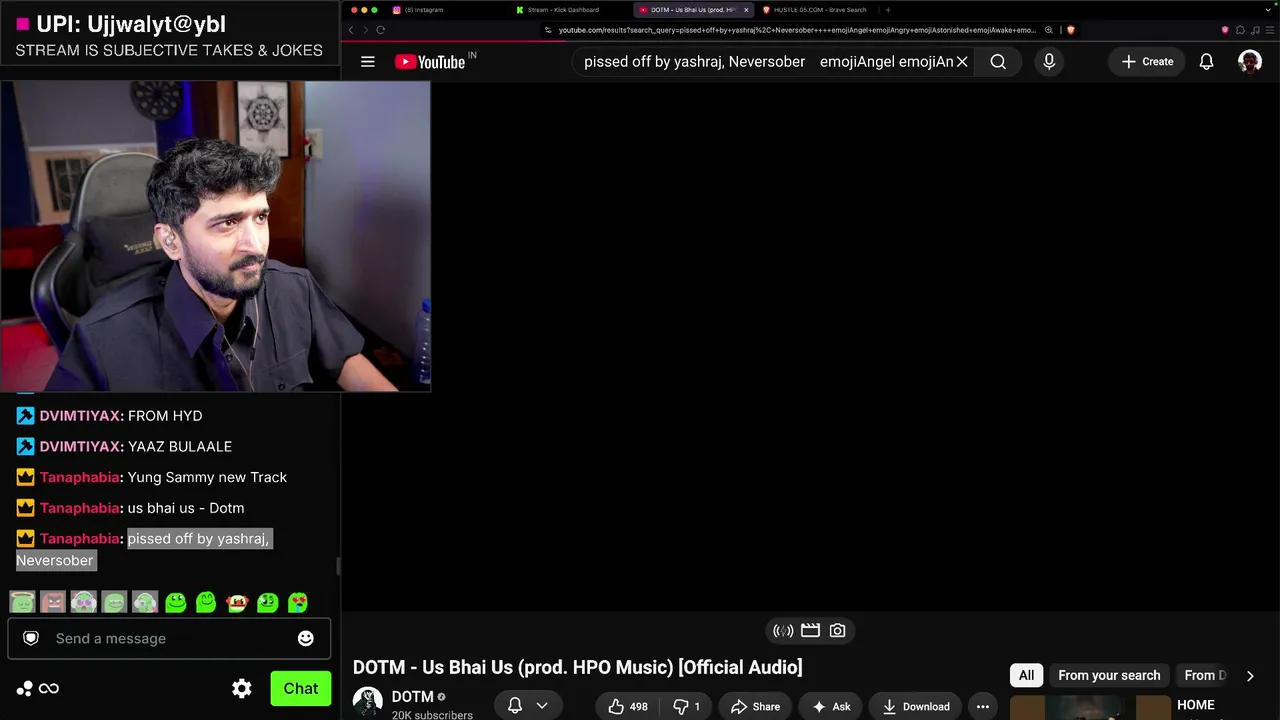
Task: Take a screenshot with the camera icon
Action: pyautogui.click(x=837, y=631)
